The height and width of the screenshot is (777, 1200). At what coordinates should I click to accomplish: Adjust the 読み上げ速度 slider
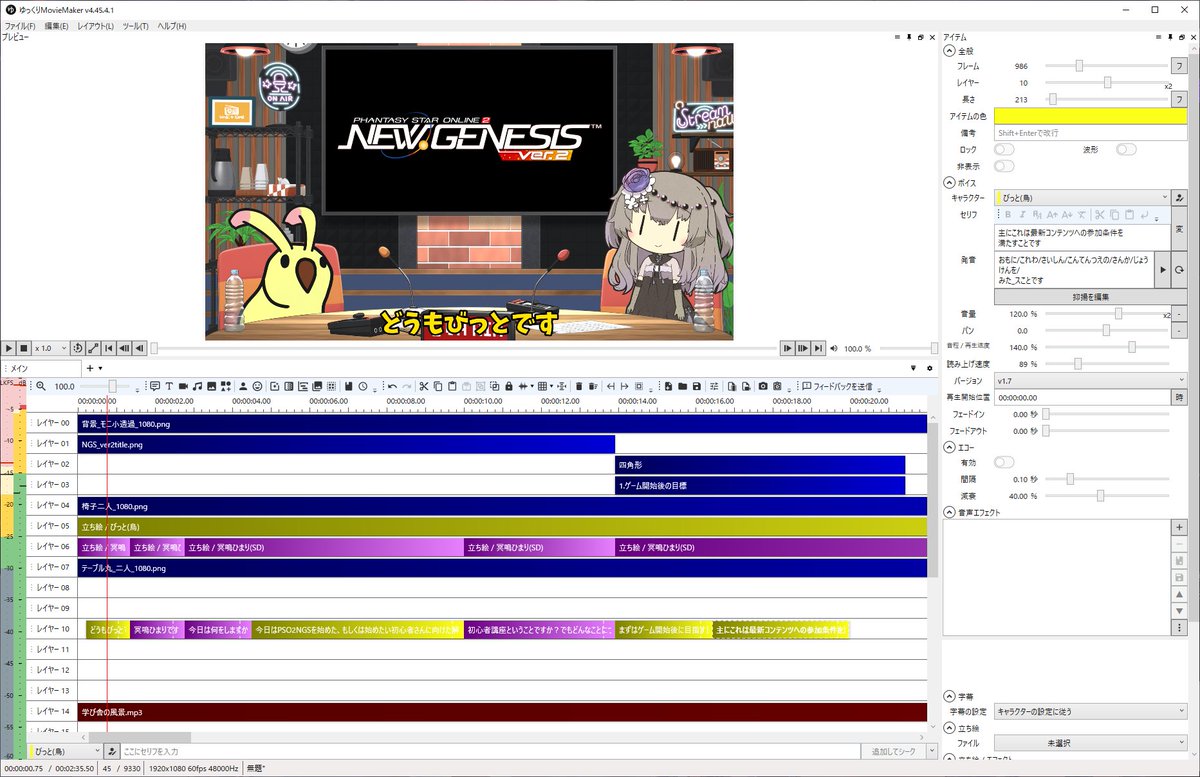(x=1107, y=364)
